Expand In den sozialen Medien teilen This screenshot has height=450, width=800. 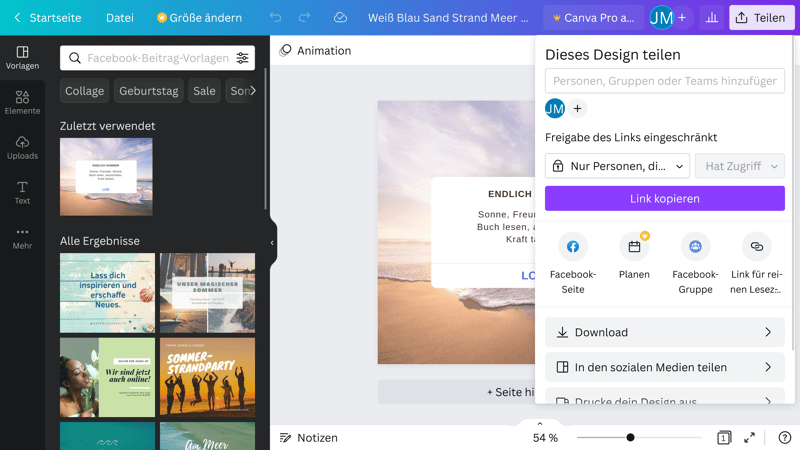pos(664,367)
